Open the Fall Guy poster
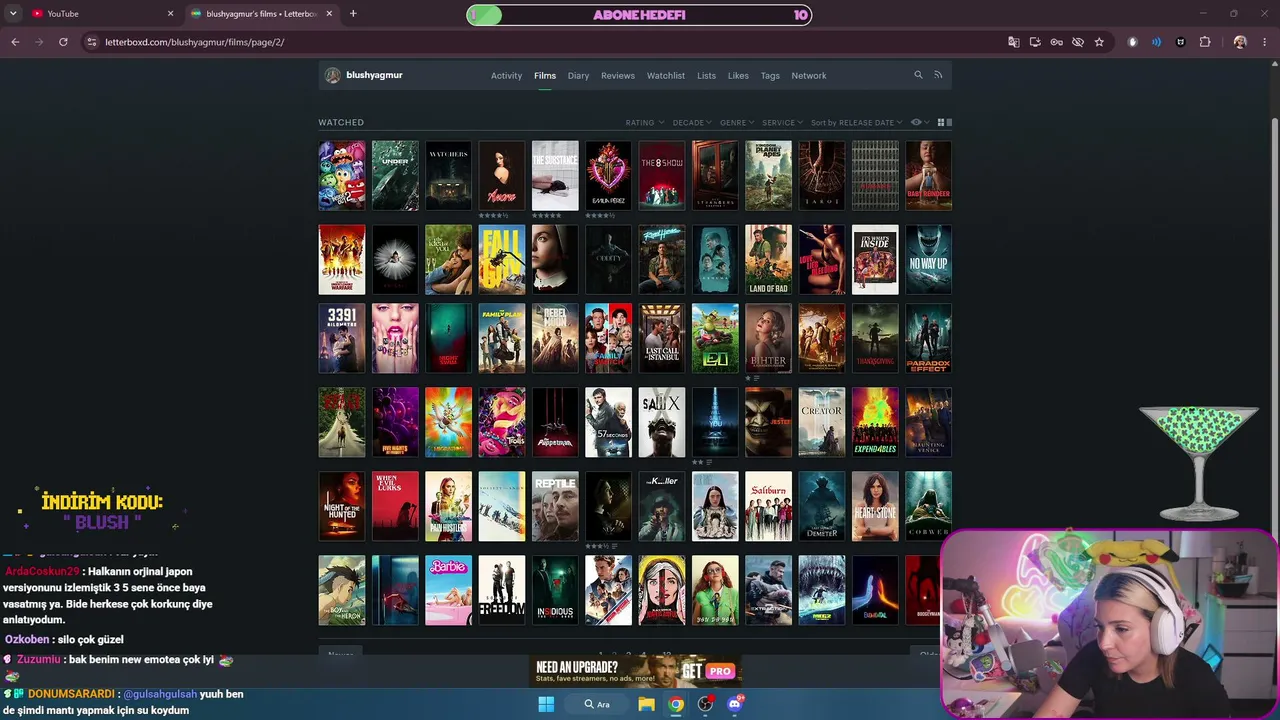1280x720 pixels. [x=502, y=260]
